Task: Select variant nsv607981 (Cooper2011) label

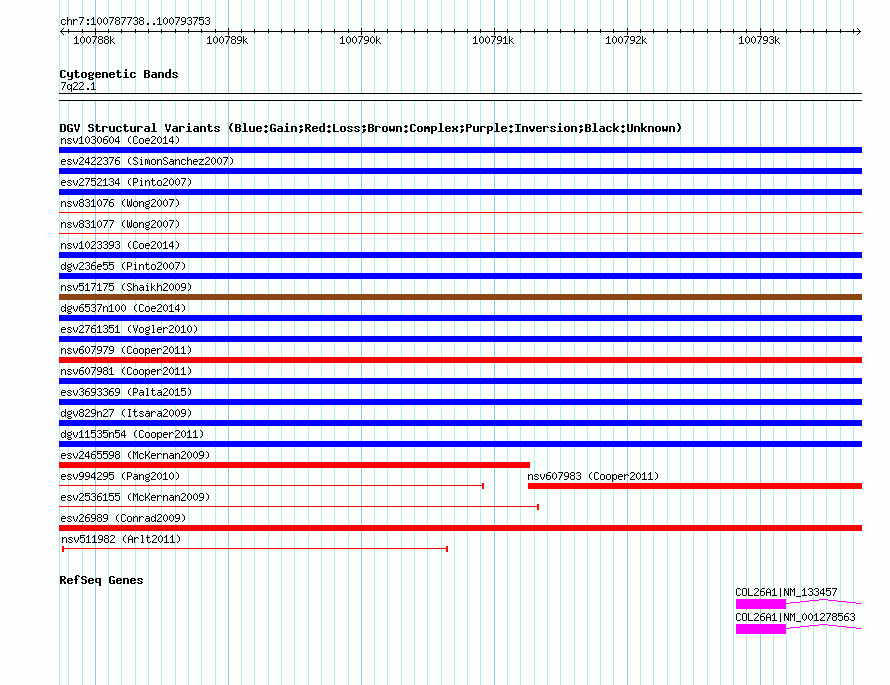Action: (126, 371)
